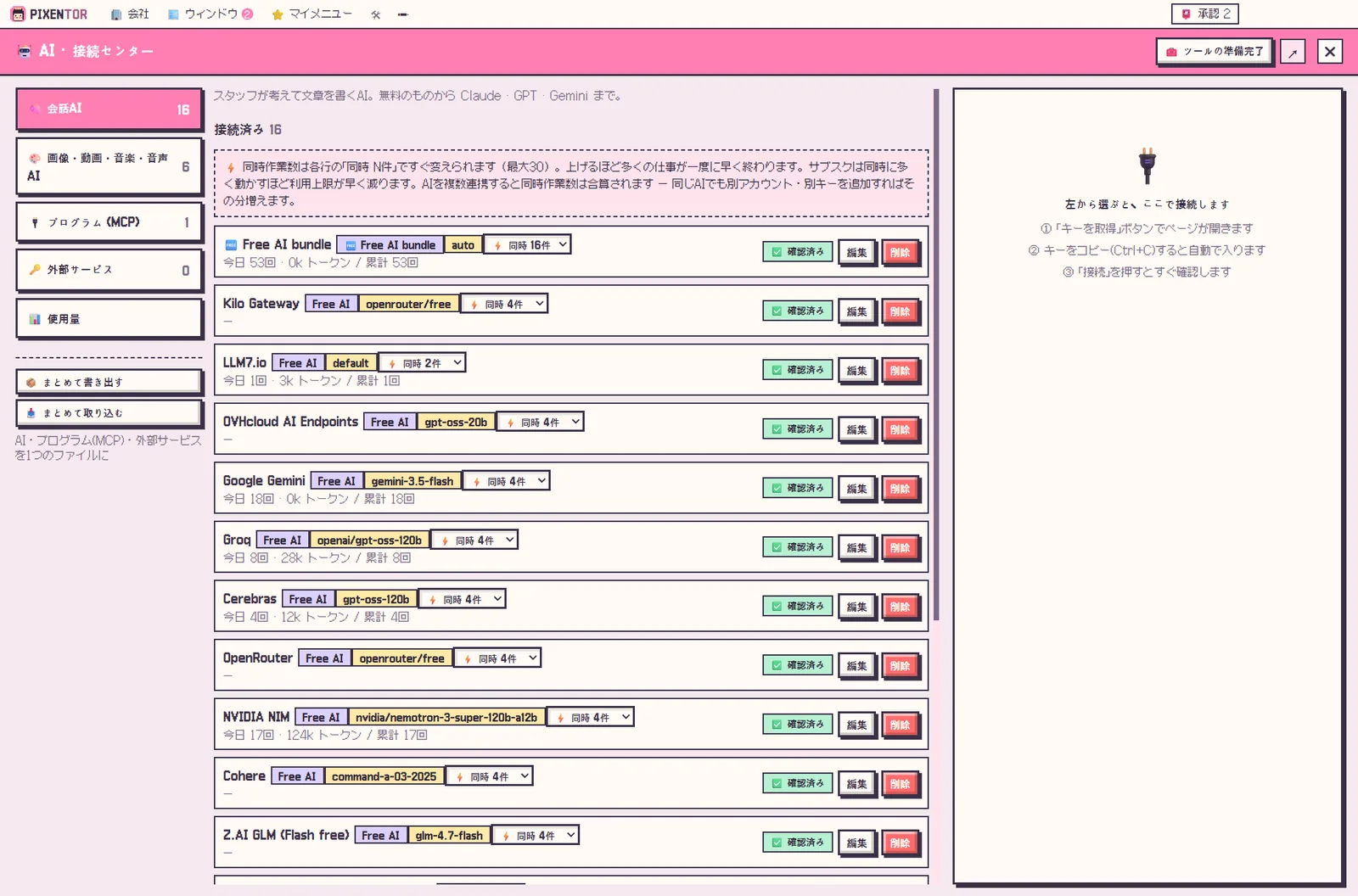Click the tools icon in top menu bar

click(x=376, y=14)
